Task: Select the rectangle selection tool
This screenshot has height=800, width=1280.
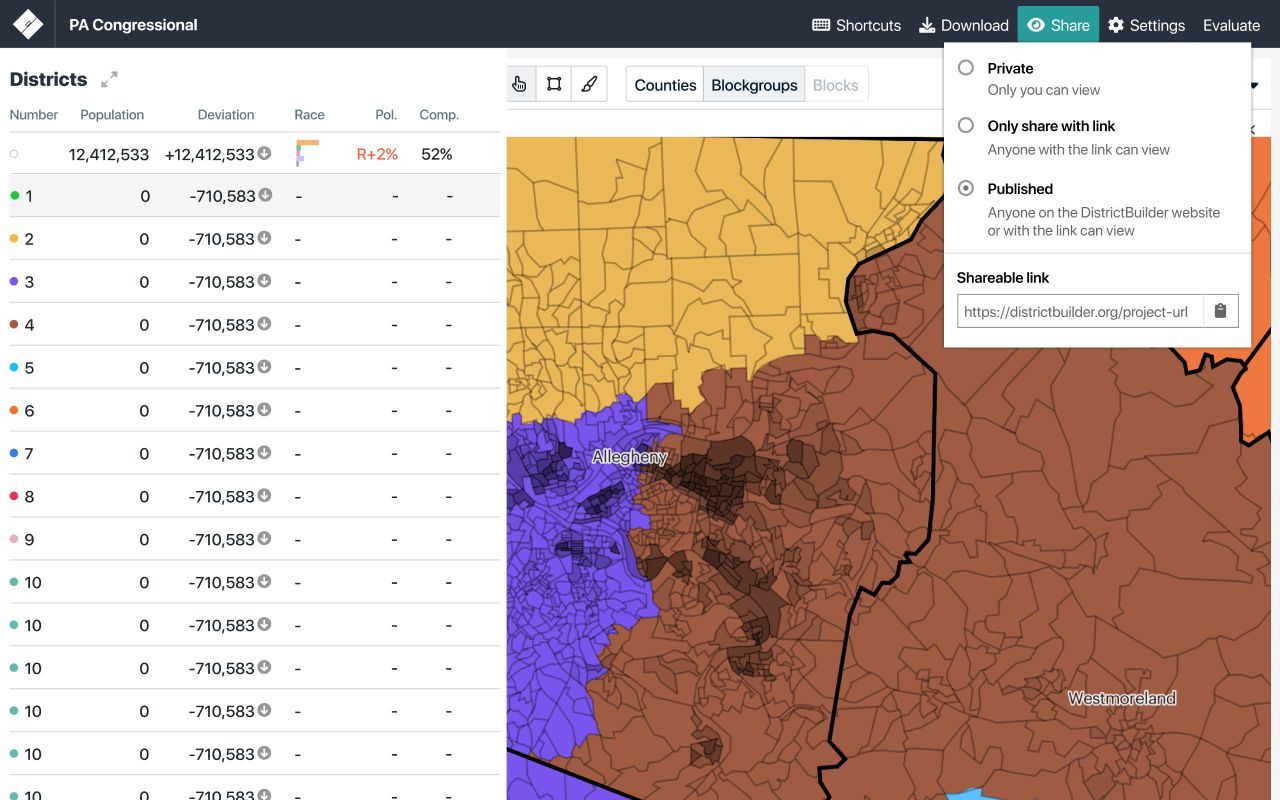Action: coord(554,84)
